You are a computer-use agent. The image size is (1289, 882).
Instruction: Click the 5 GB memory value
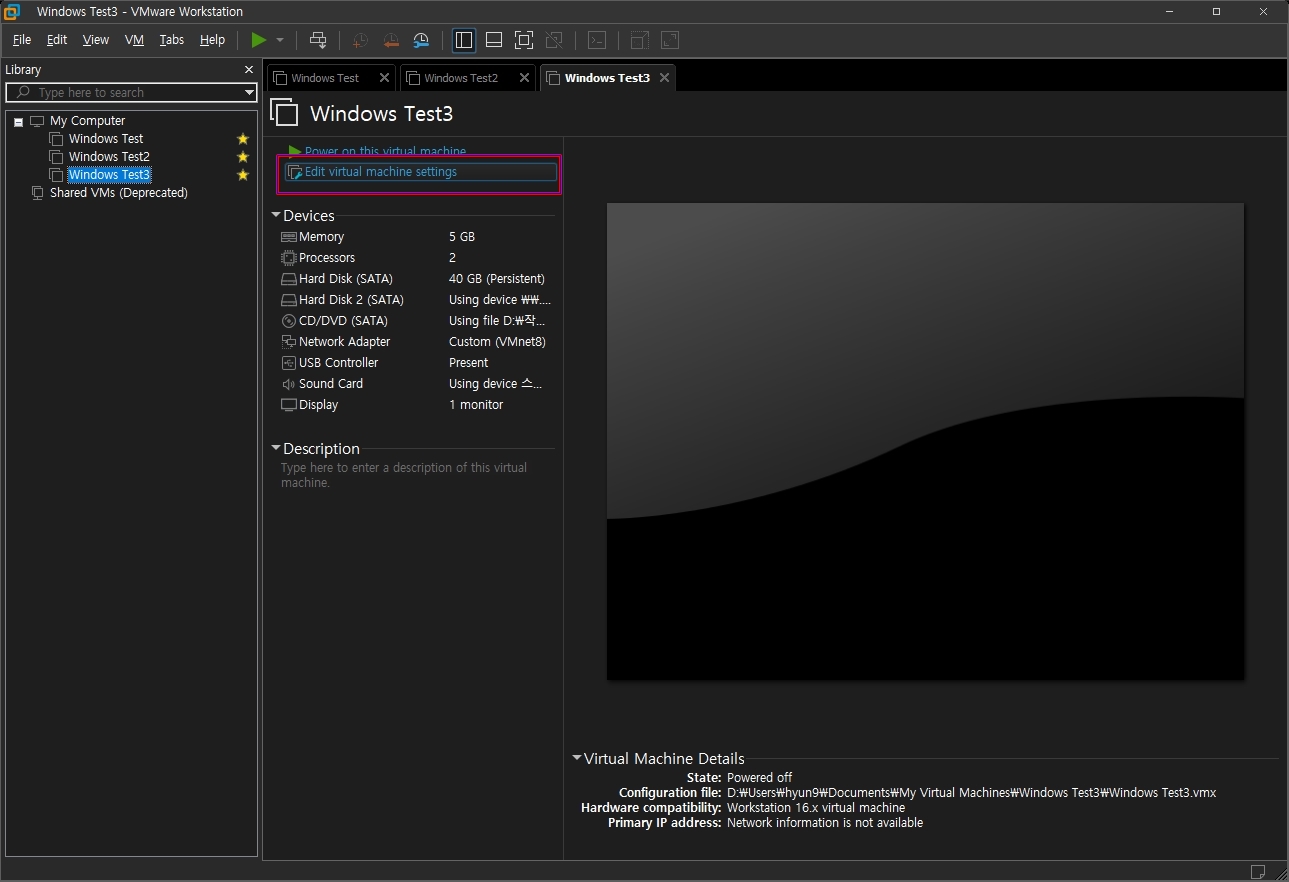tap(462, 237)
